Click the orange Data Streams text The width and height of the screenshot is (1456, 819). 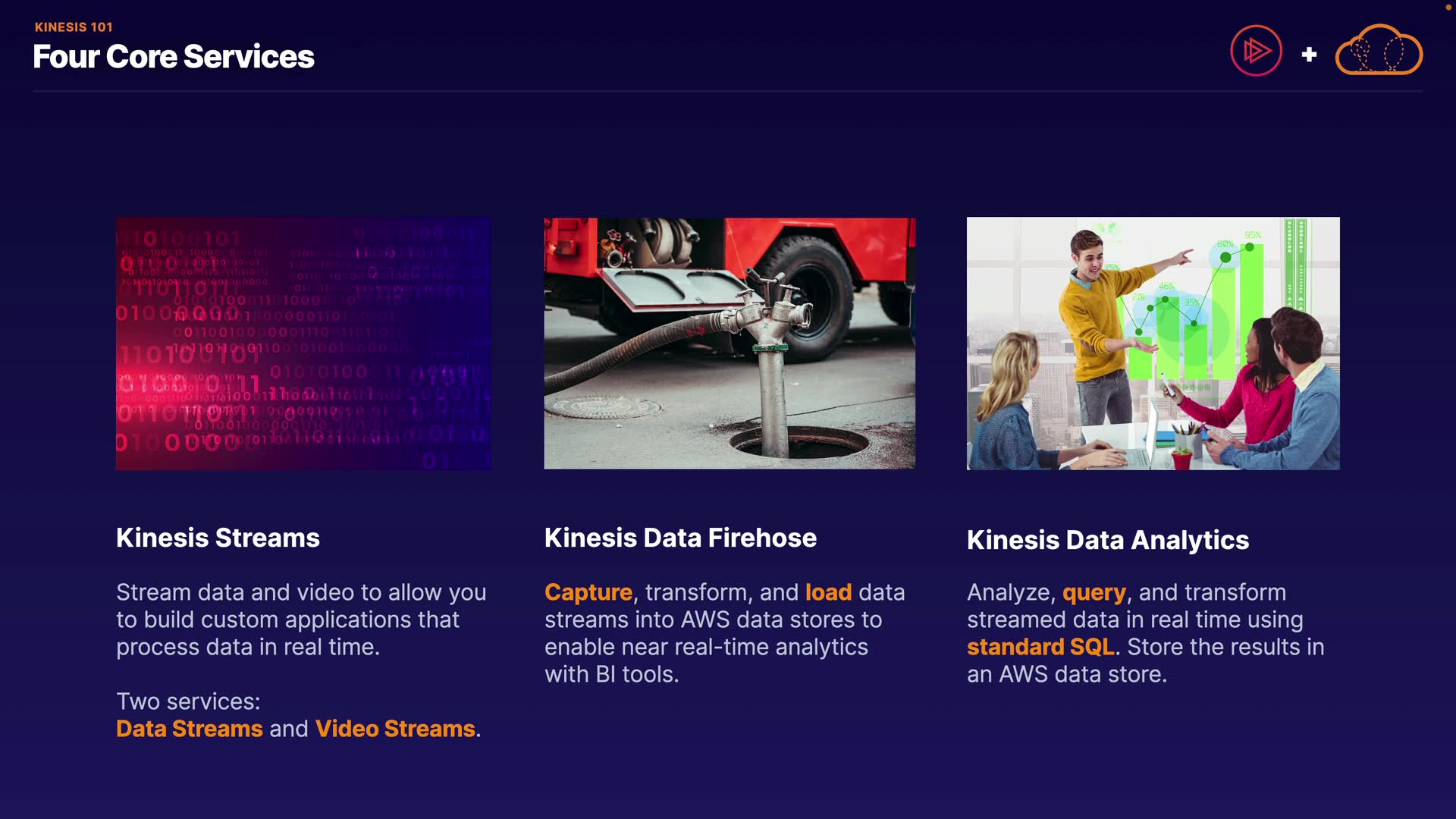tap(190, 729)
